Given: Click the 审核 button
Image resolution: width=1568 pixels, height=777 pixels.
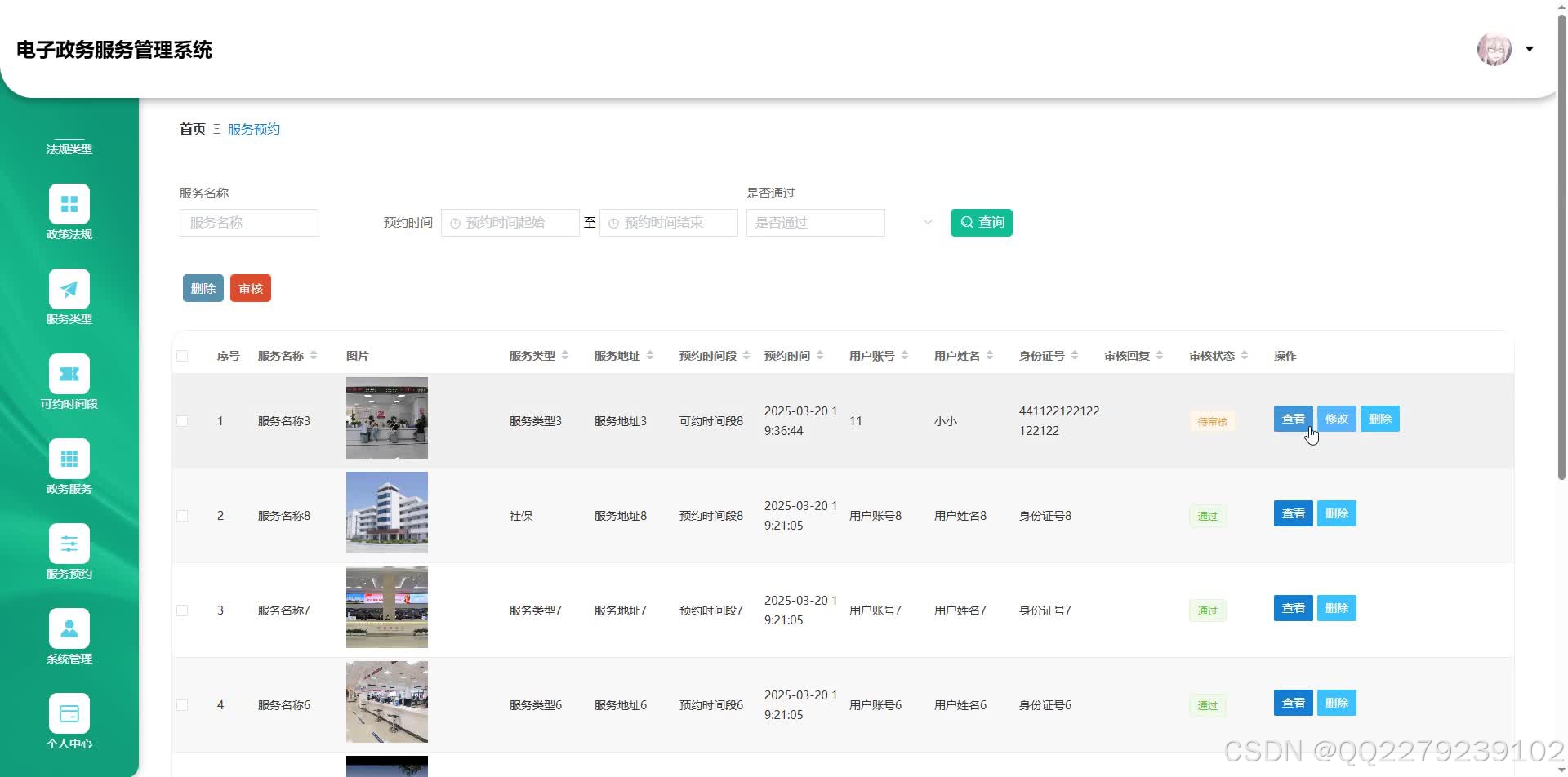Looking at the screenshot, I should click(x=250, y=287).
